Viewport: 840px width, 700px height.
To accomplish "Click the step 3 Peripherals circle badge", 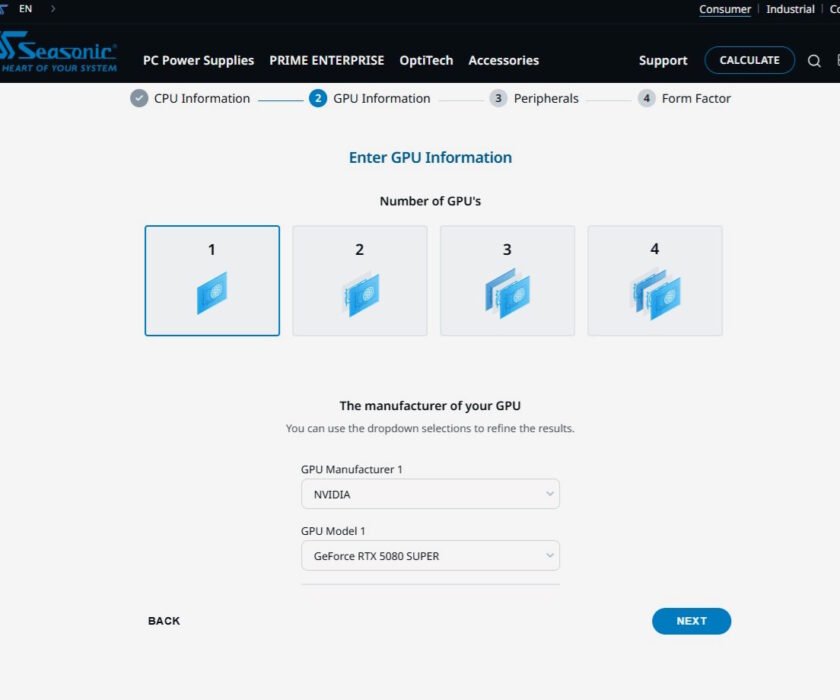I will coord(498,99).
